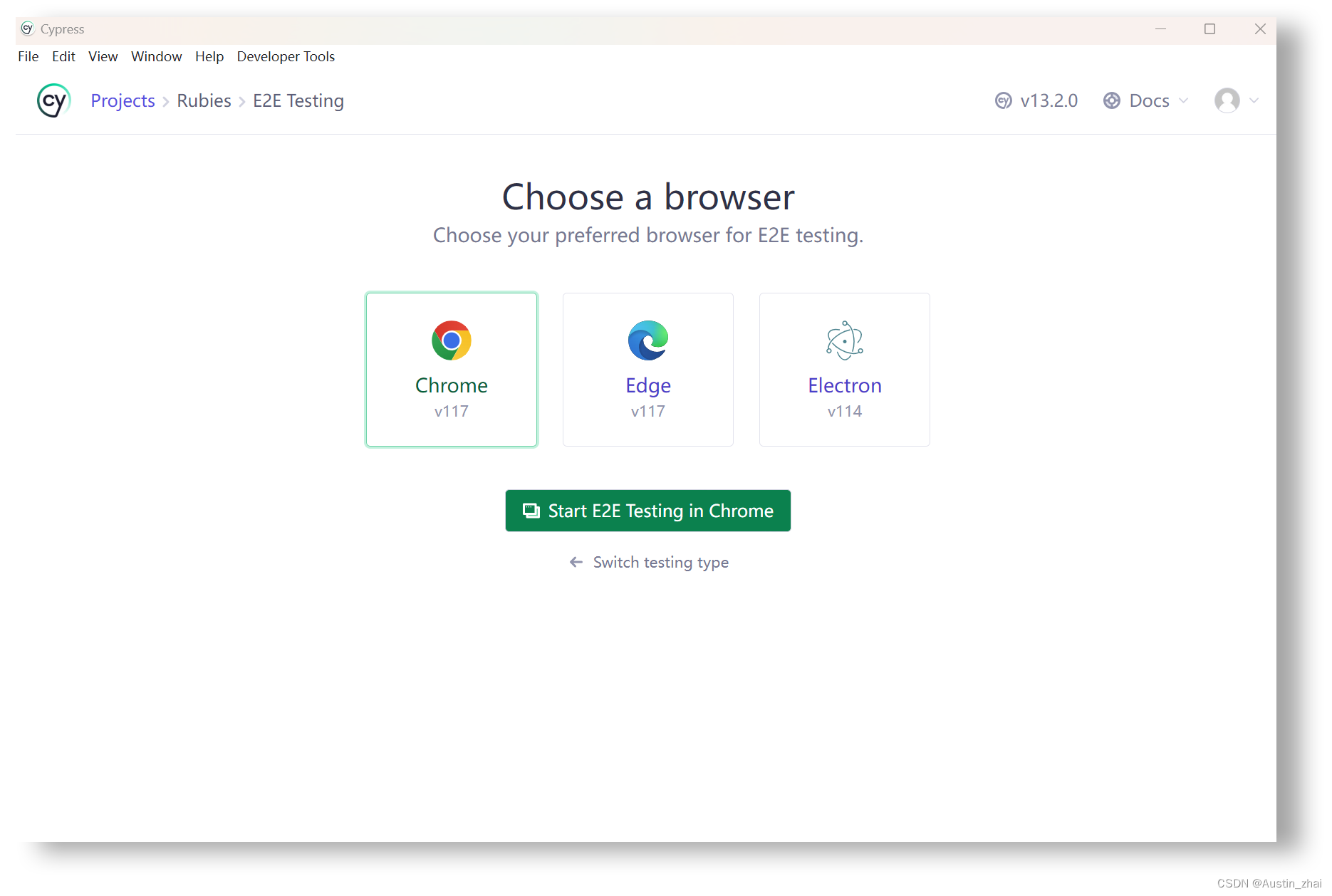Open the View menu
The height and width of the screenshot is (896, 1332).
(x=103, y=57)
